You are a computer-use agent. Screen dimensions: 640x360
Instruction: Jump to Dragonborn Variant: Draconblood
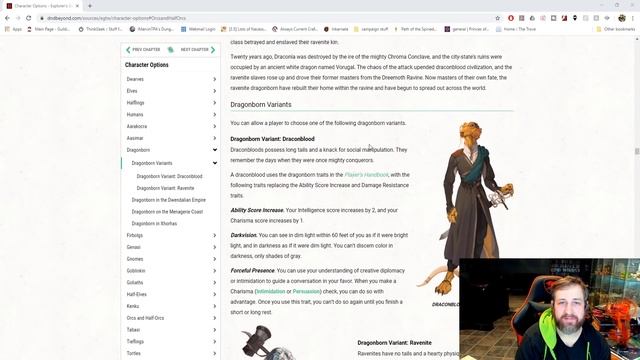(169, 176)
